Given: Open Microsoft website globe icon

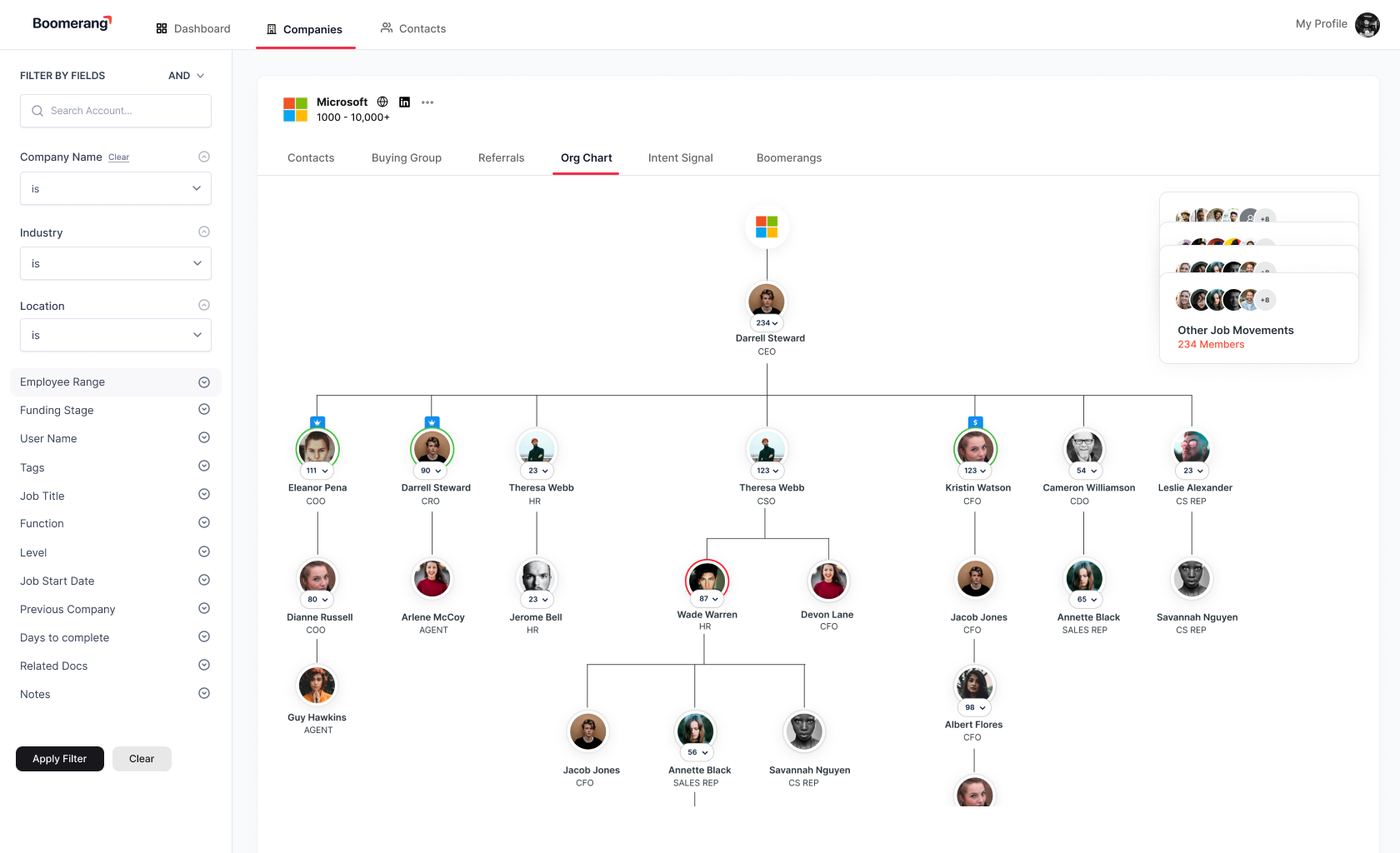Looking at the screenshot, I should point(382,102).
